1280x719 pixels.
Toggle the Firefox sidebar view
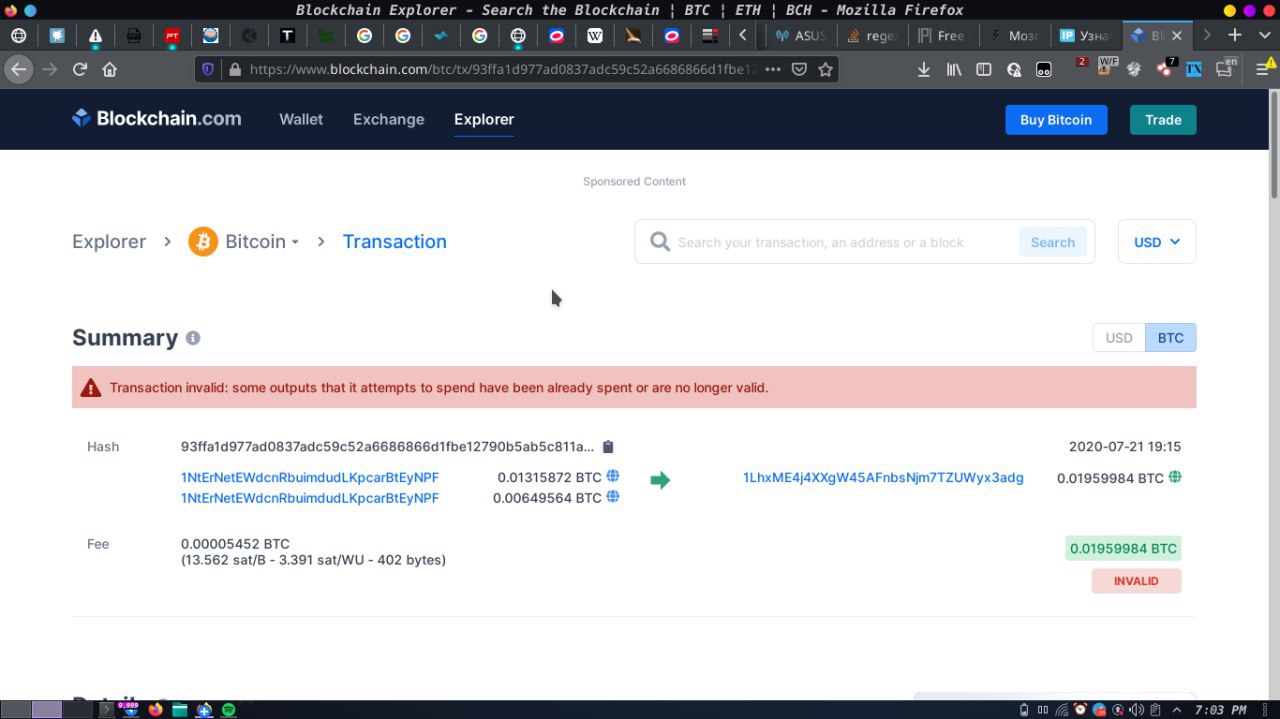tap(984, 69)
